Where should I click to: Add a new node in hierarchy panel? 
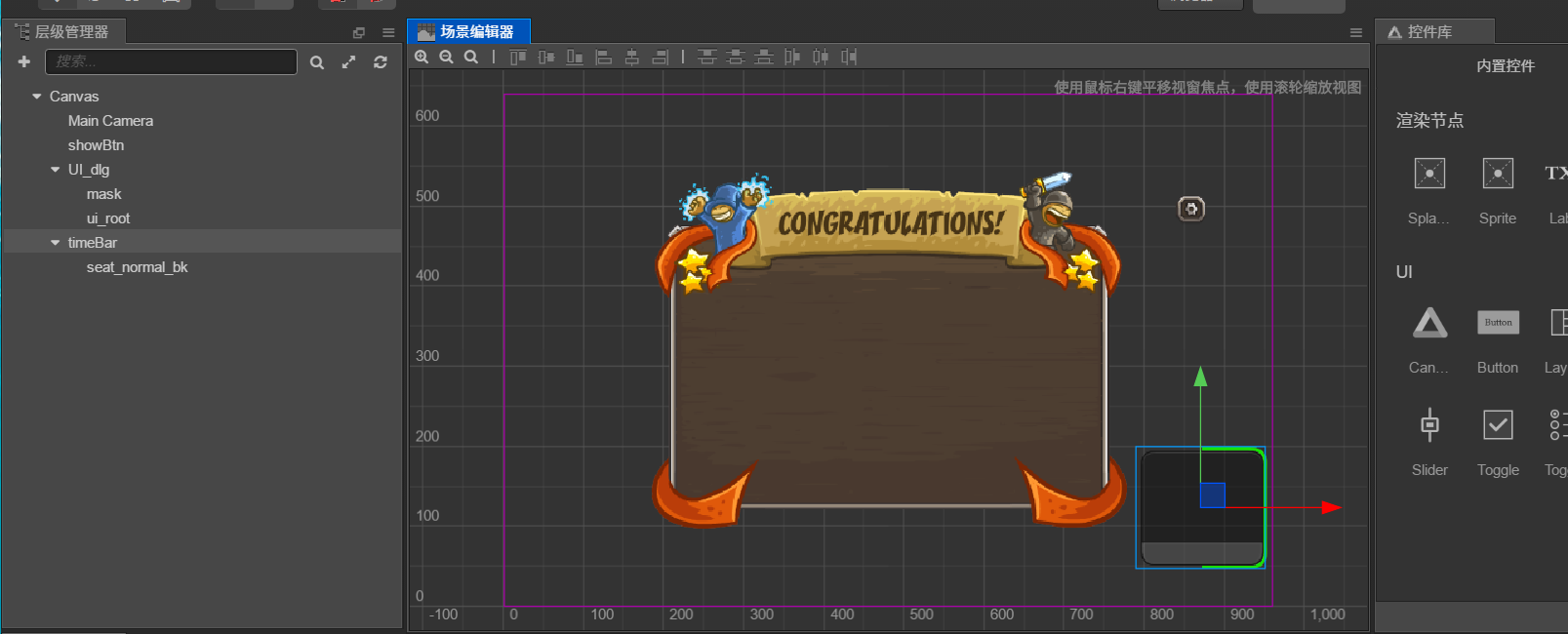(24, 61)
